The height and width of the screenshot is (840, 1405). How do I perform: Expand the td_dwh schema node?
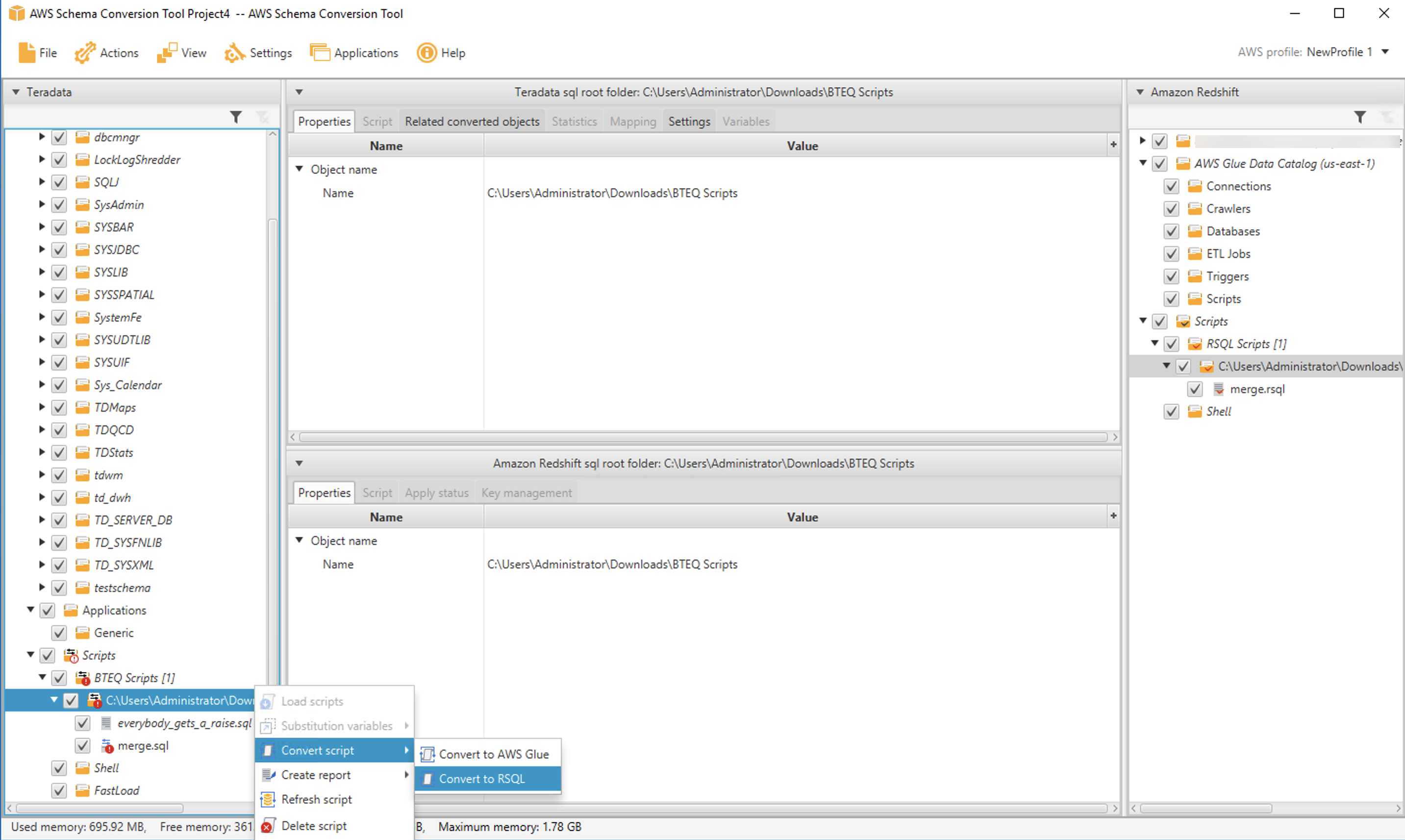[x=41, y=497]
